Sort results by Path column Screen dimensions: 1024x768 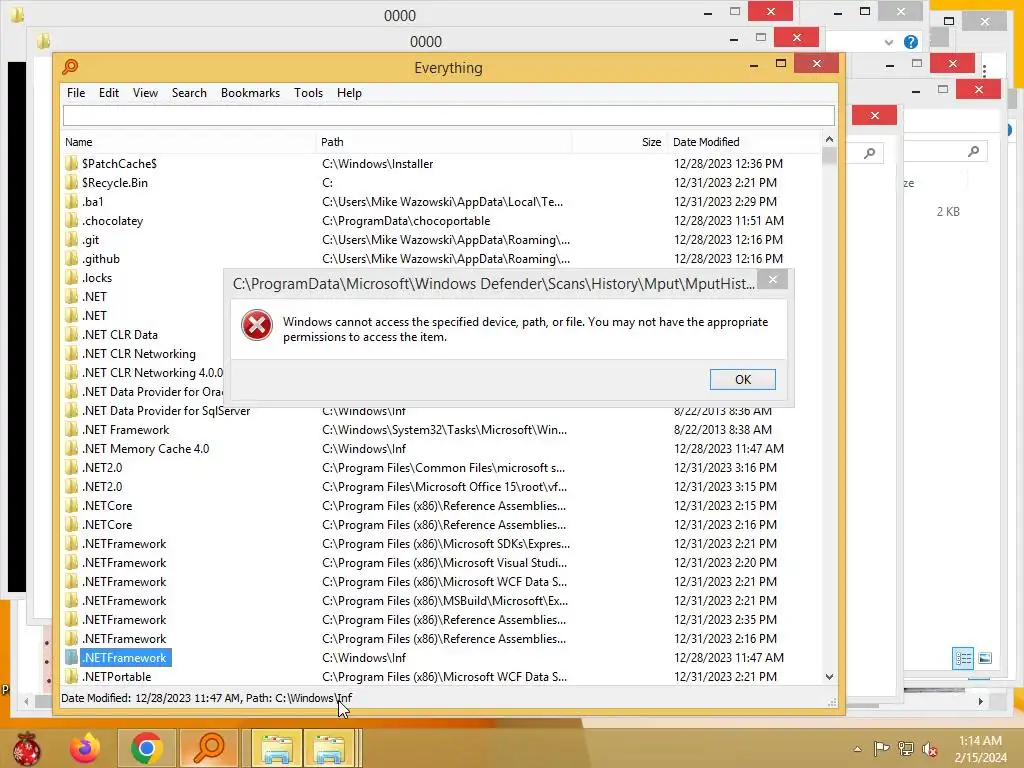tap(443, 142)
